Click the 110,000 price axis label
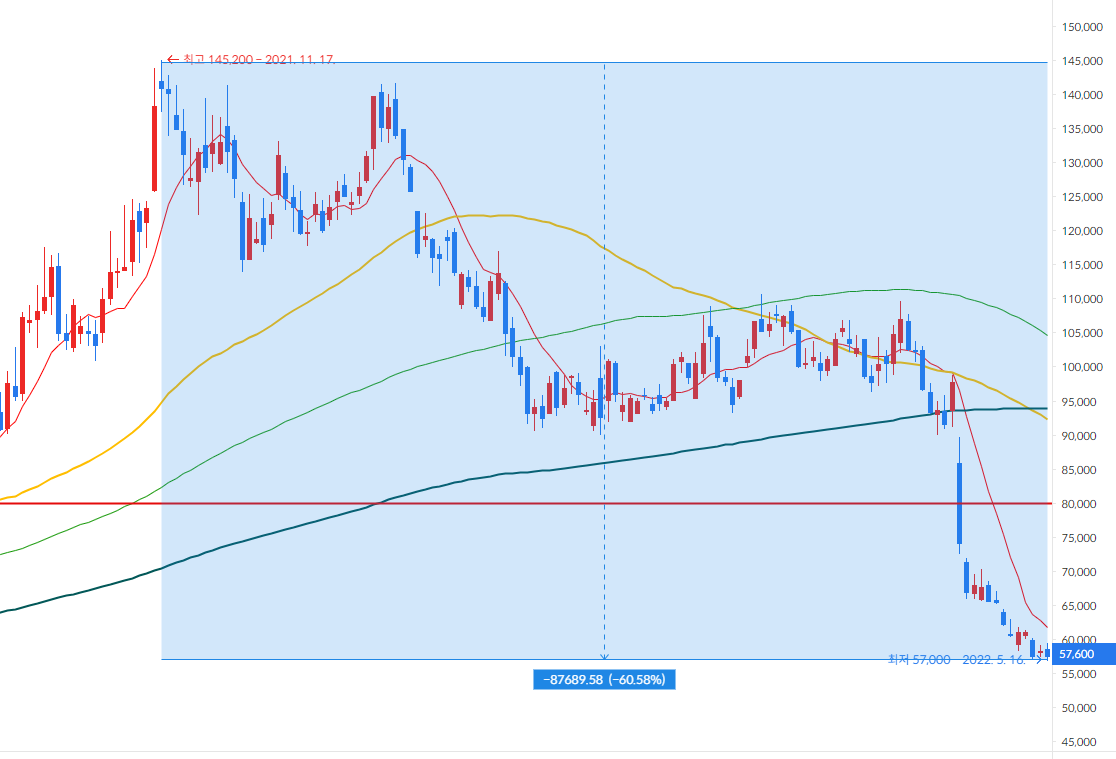 (1082, 299)
